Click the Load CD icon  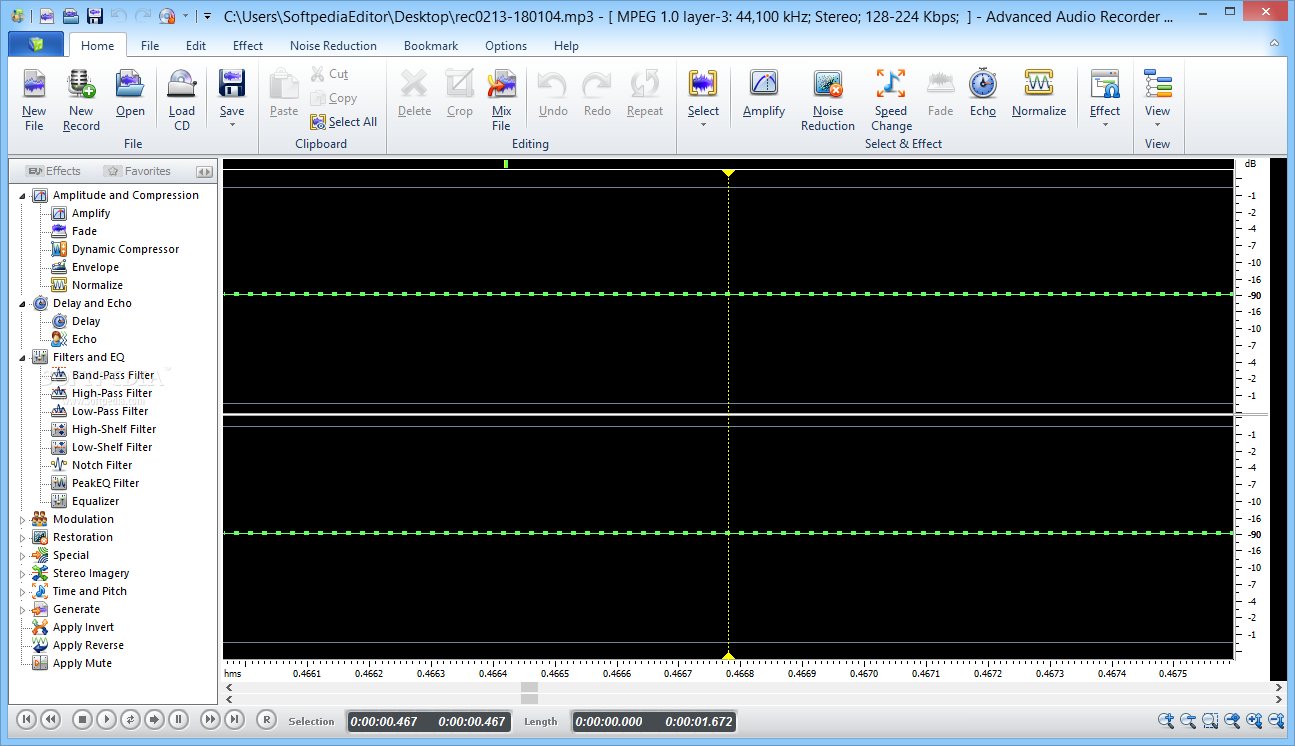(x=182, y=84)
